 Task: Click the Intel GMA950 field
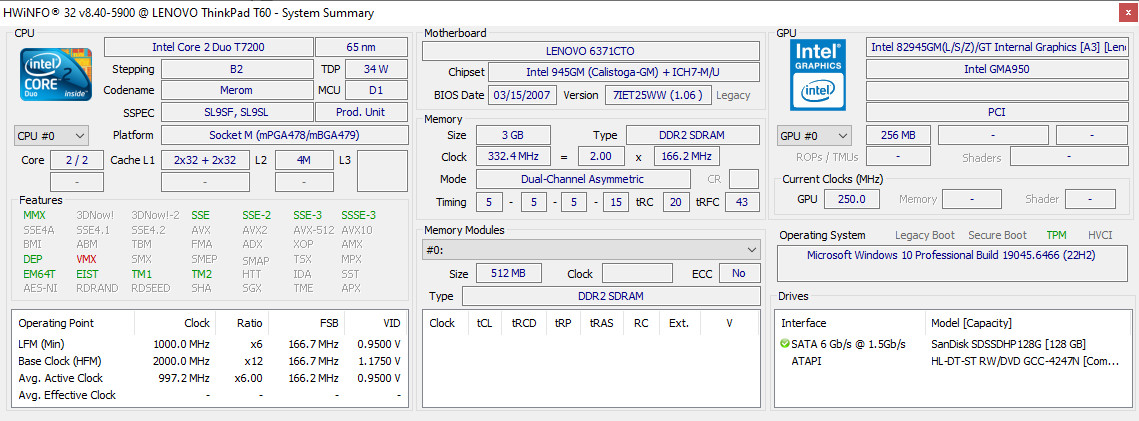[997, 70]
